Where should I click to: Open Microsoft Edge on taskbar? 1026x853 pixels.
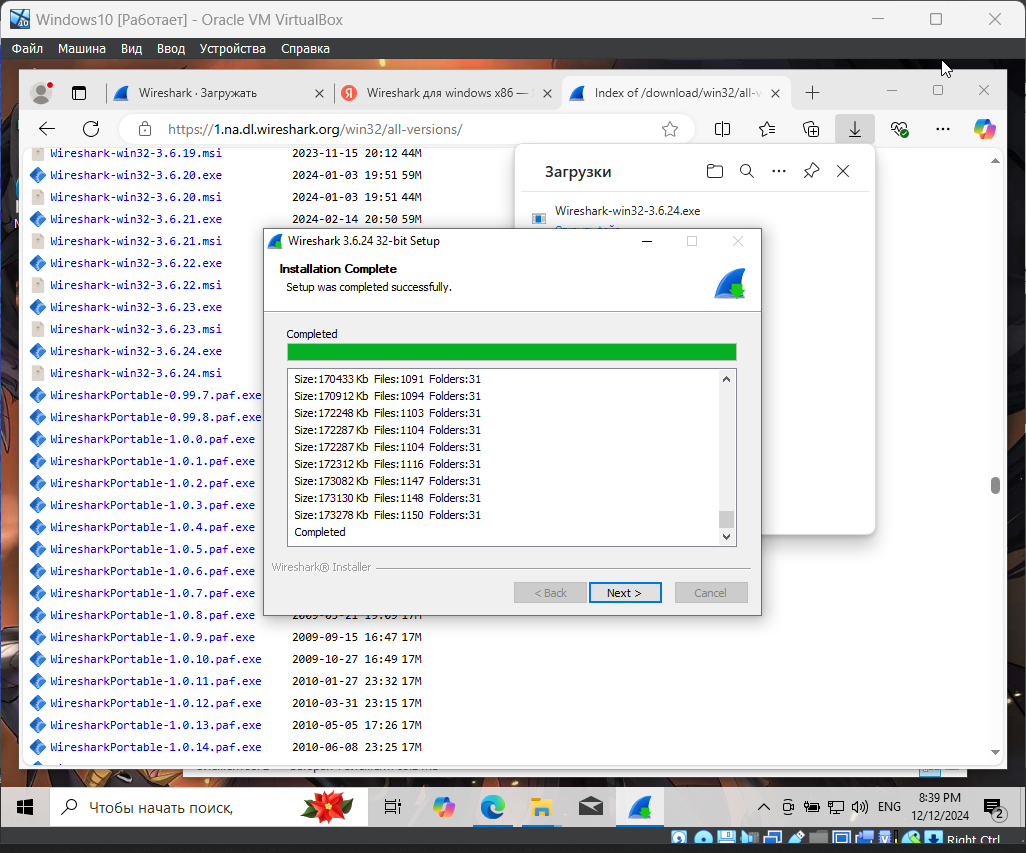click(x=492, y=807)
